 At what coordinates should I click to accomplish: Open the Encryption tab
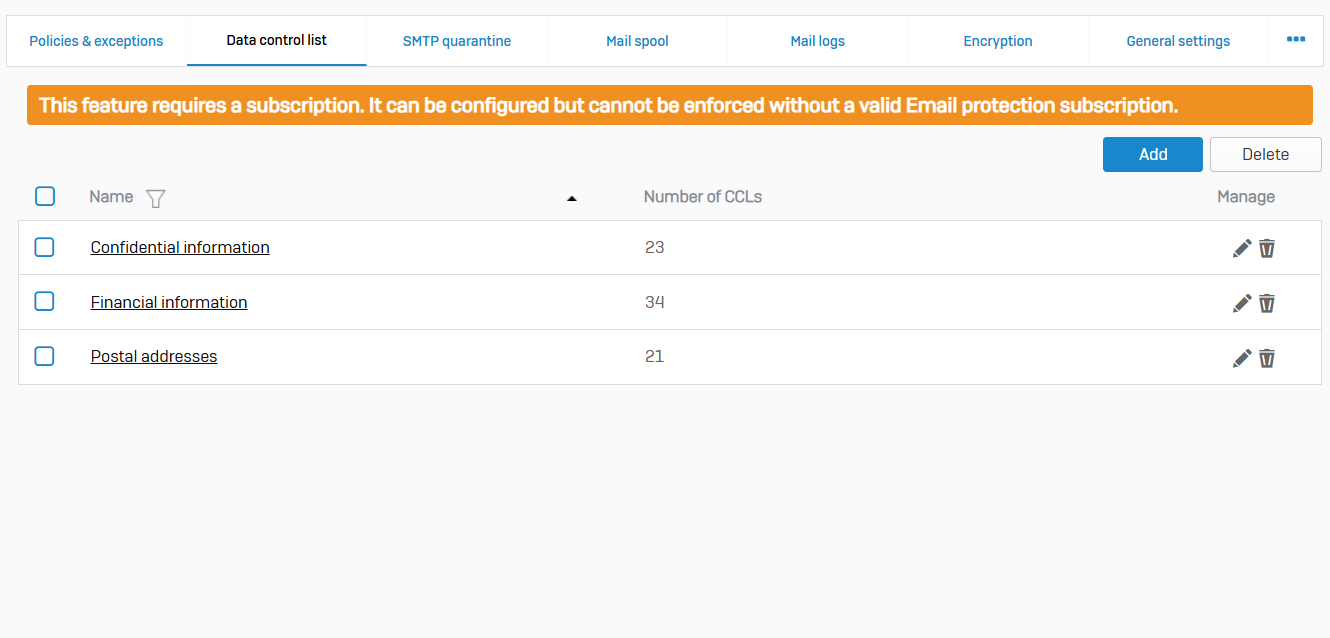click(x=998, y=41)
